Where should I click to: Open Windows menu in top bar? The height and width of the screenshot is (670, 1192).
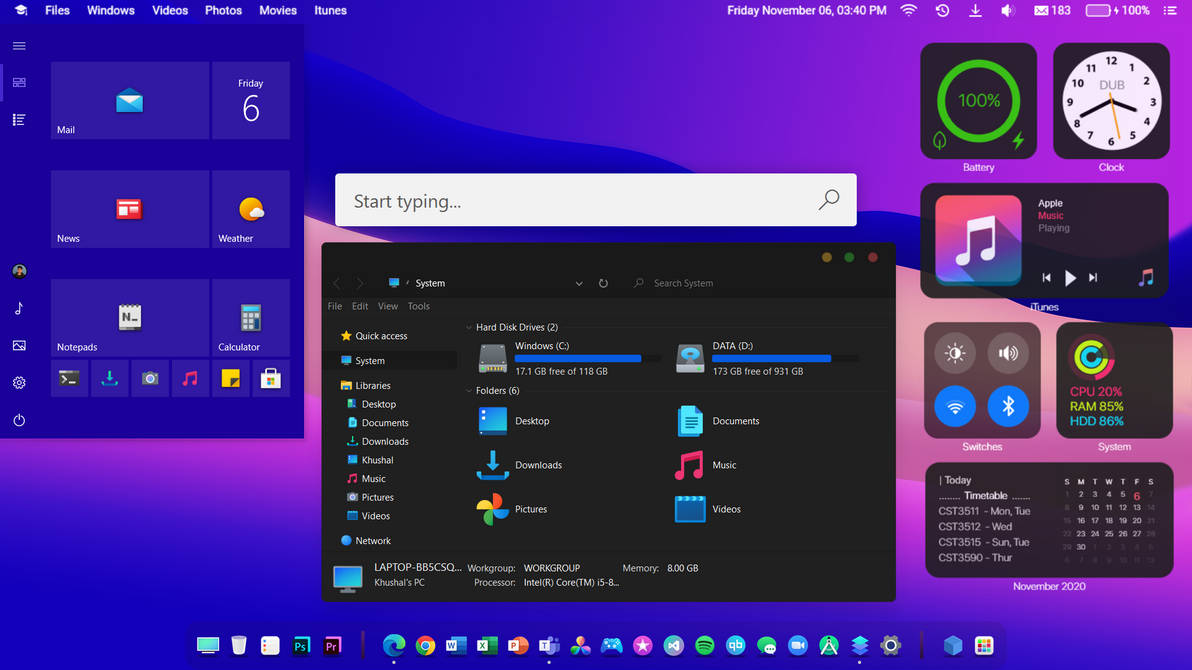(x=111, y=11)
